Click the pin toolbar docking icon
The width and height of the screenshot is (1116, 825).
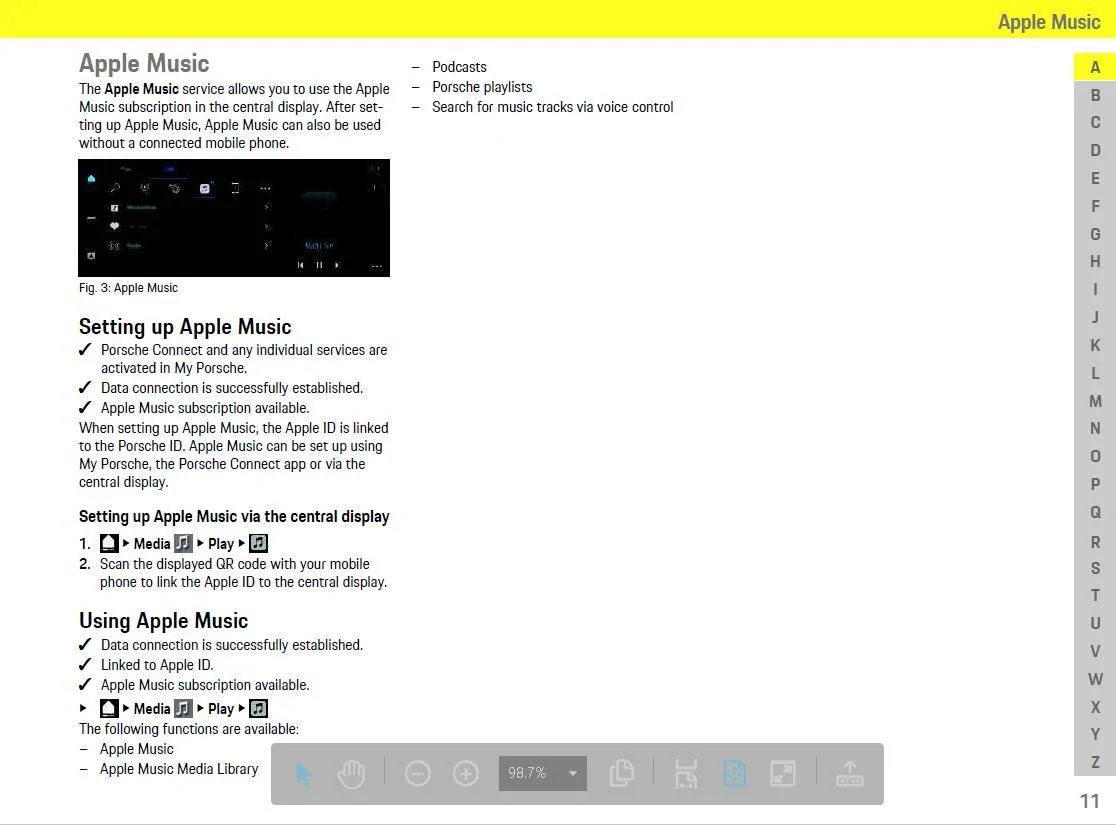pos(850,774)
